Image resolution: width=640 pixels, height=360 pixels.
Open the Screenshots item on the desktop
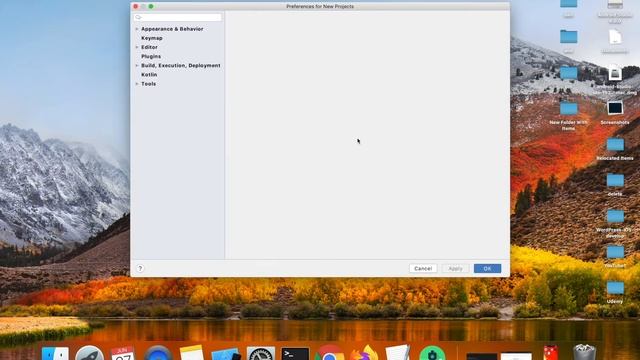pyautogui.click(x=615, y=108)
